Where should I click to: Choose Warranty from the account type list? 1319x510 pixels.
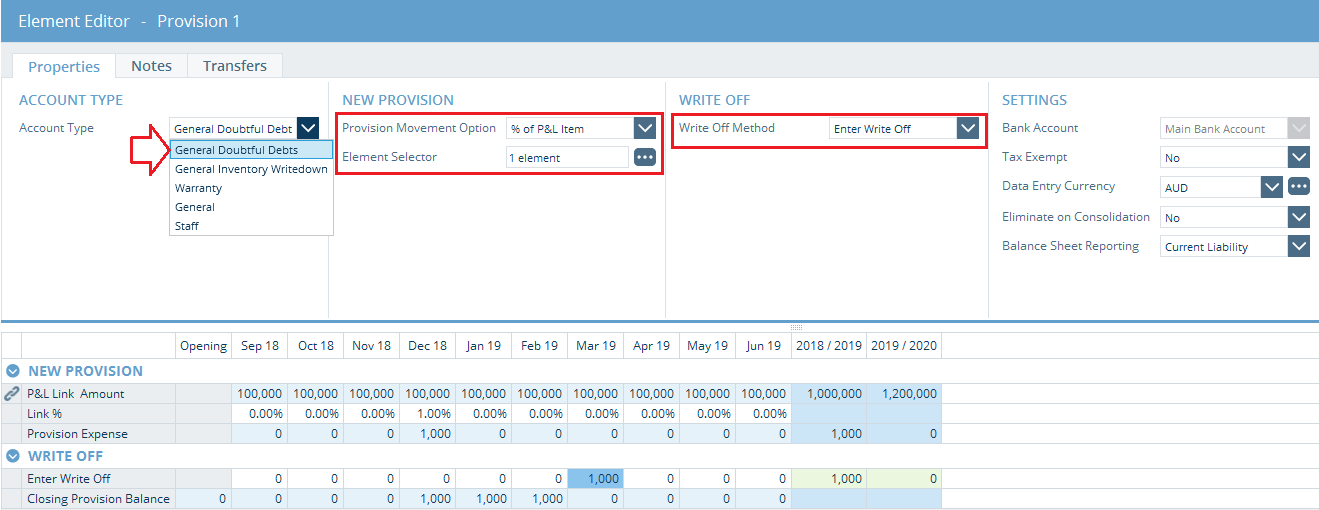click(198, 188)
